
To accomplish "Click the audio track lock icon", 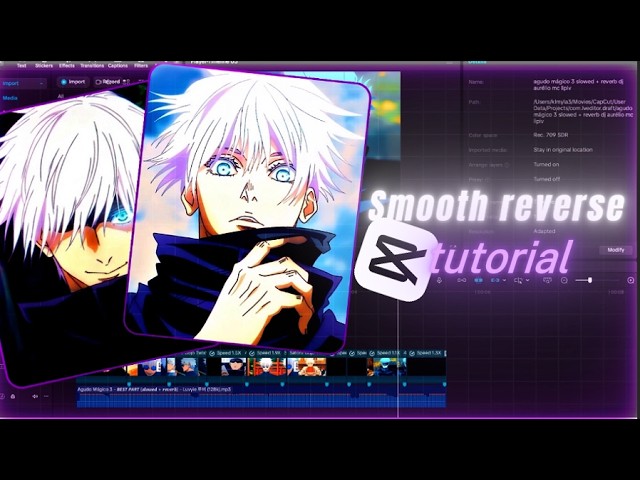I will click(13, 396).
